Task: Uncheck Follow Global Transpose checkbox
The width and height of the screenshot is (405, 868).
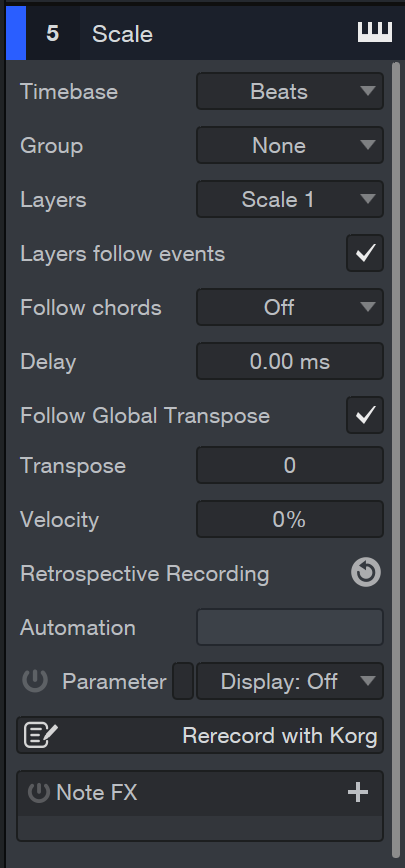Action: [x=365, y=415]
